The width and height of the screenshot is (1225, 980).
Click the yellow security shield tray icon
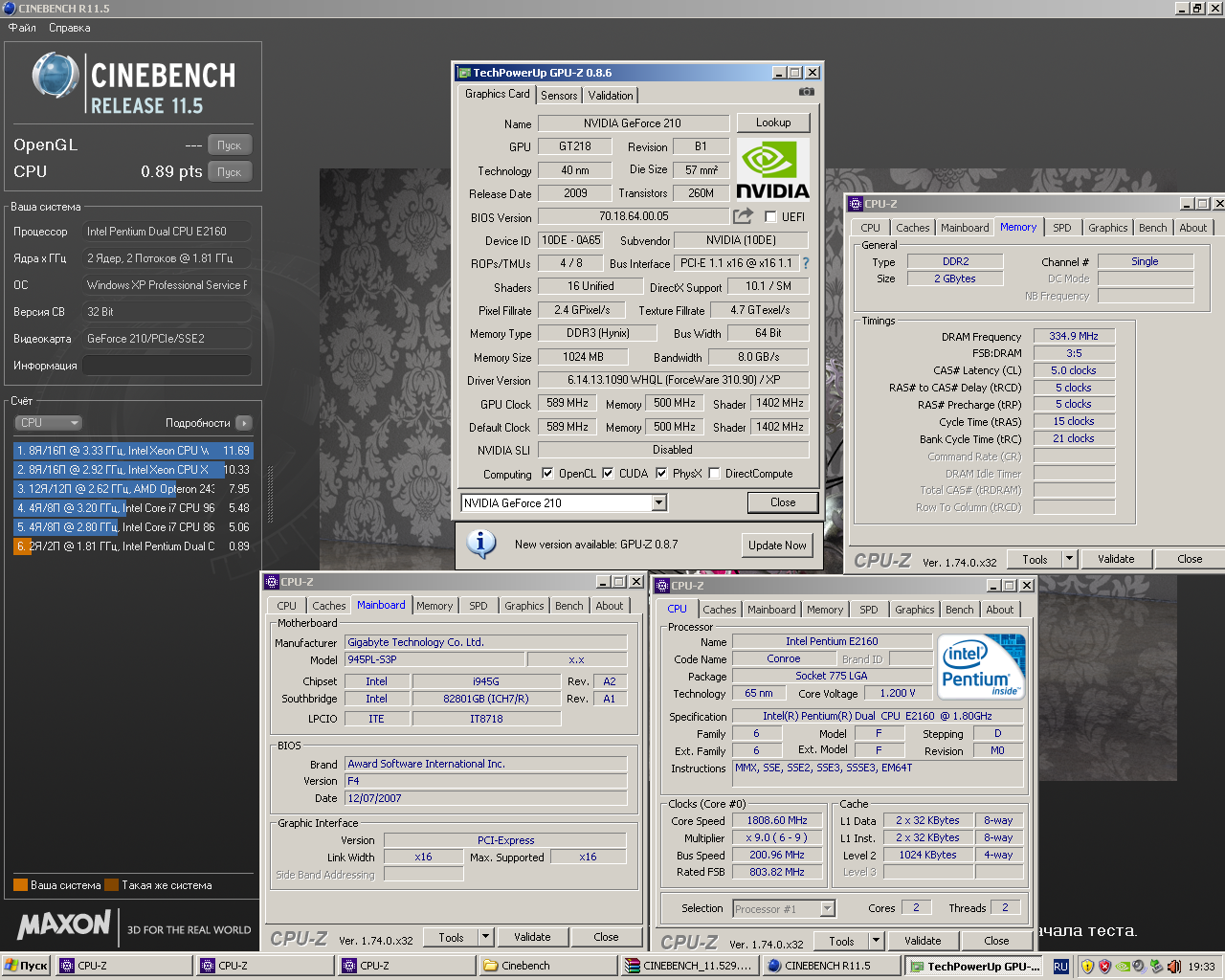1087,967
